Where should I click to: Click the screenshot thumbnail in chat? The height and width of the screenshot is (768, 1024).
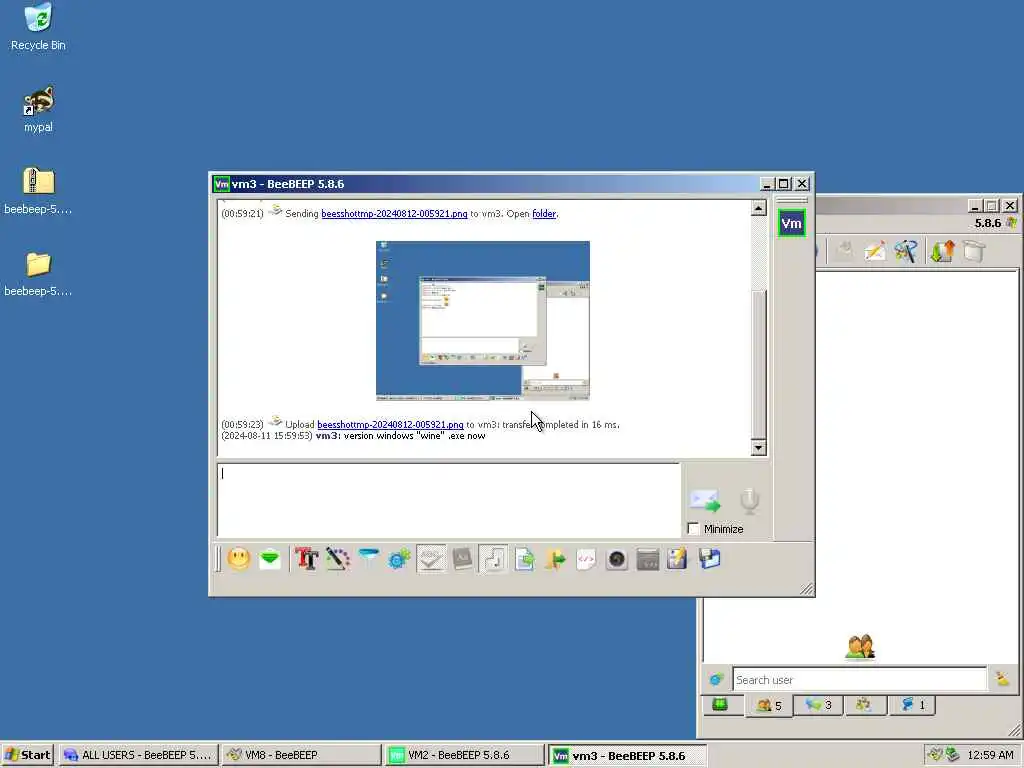click(x=483, y=321)
